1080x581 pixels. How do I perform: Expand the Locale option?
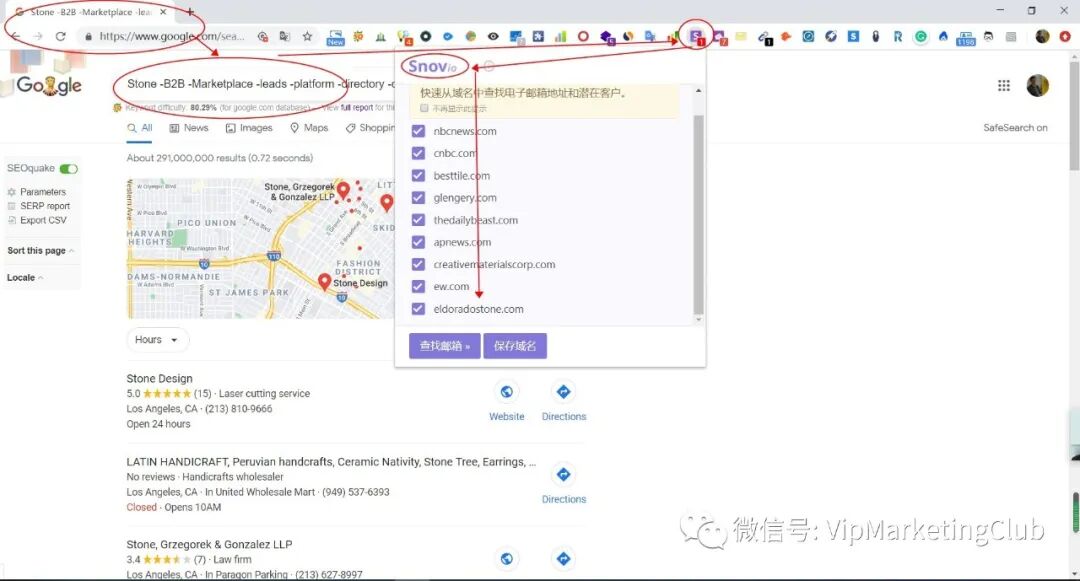(25, 277)
